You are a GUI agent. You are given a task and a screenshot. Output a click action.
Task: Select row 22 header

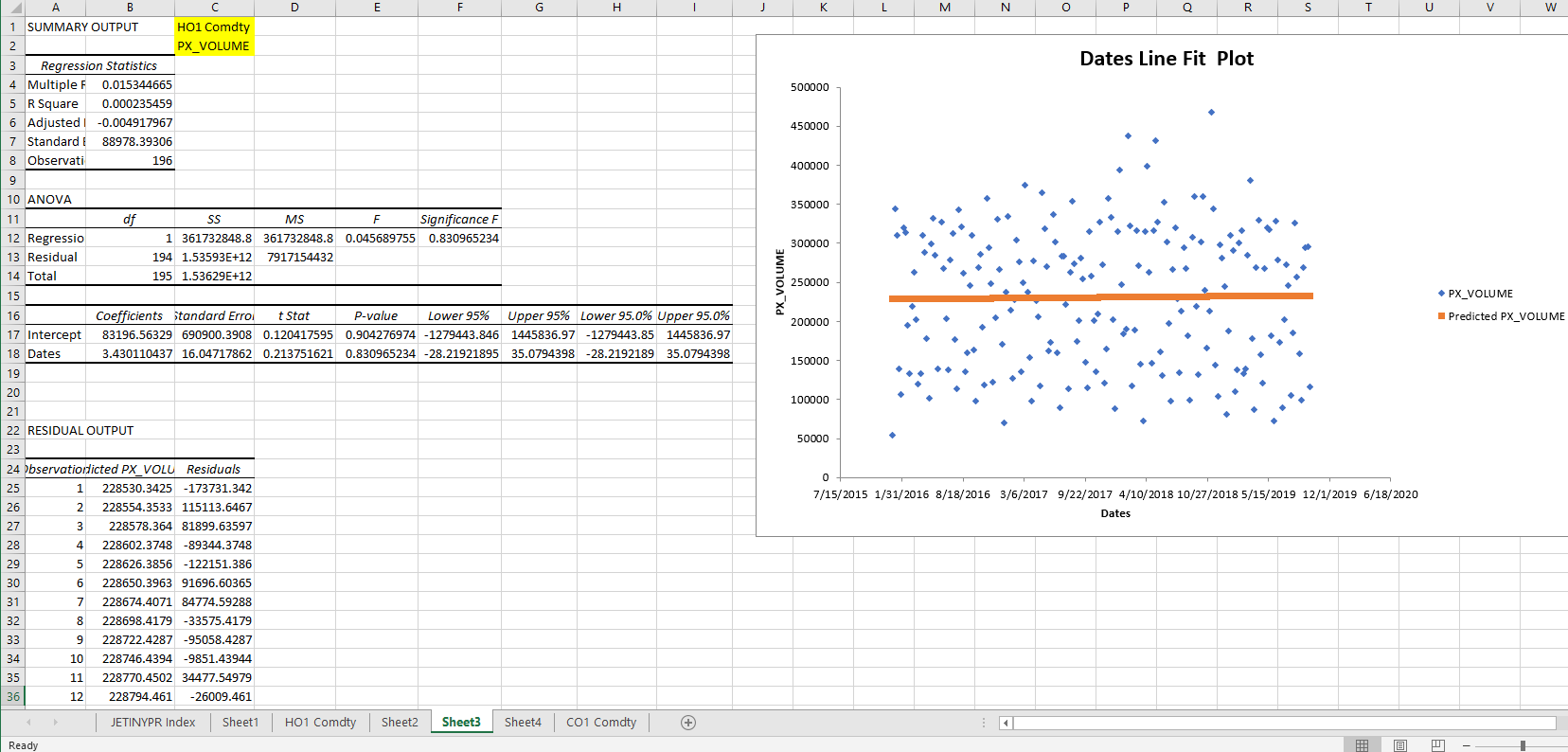click(12, 431)
